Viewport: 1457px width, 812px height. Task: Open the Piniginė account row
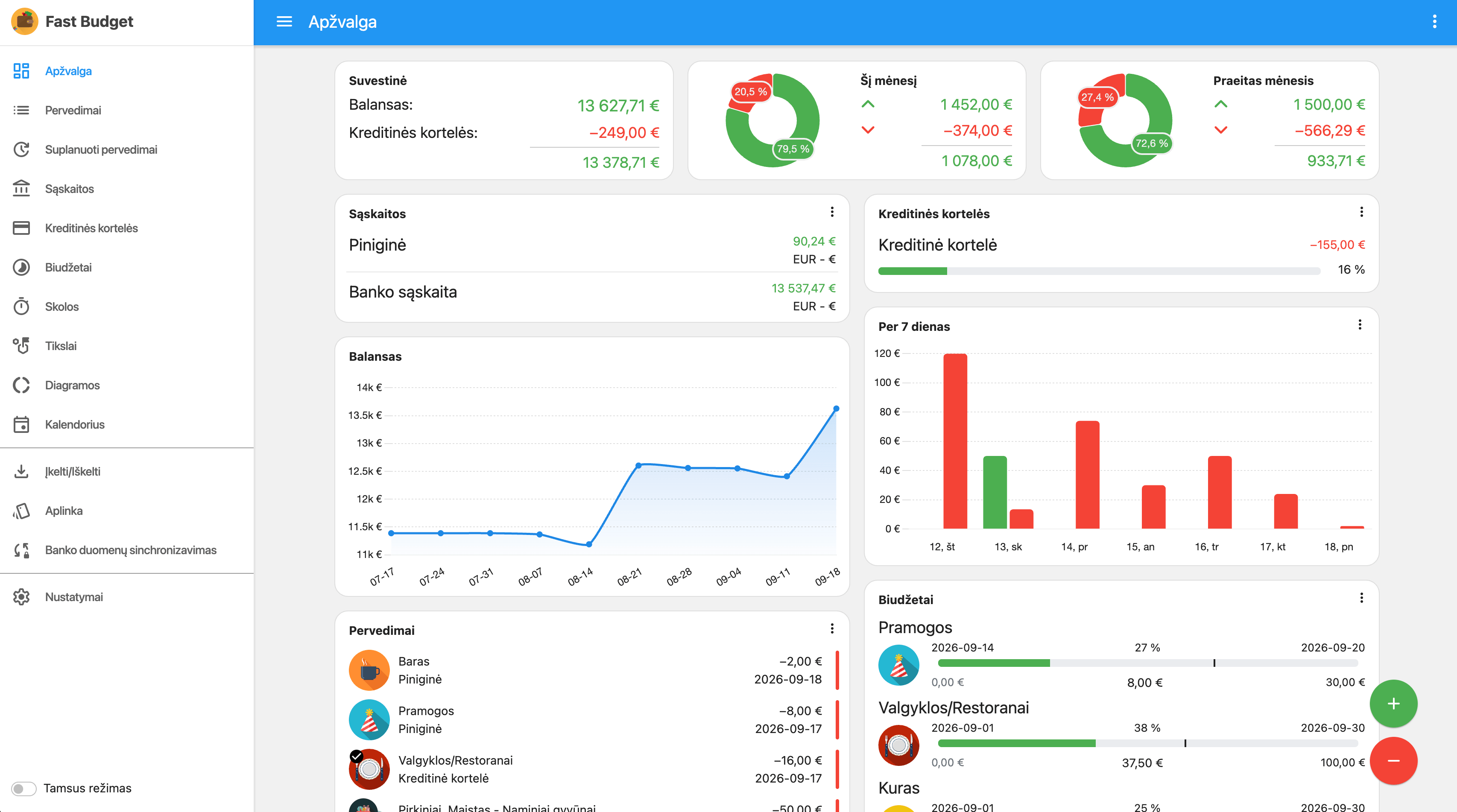pos(592,249)
